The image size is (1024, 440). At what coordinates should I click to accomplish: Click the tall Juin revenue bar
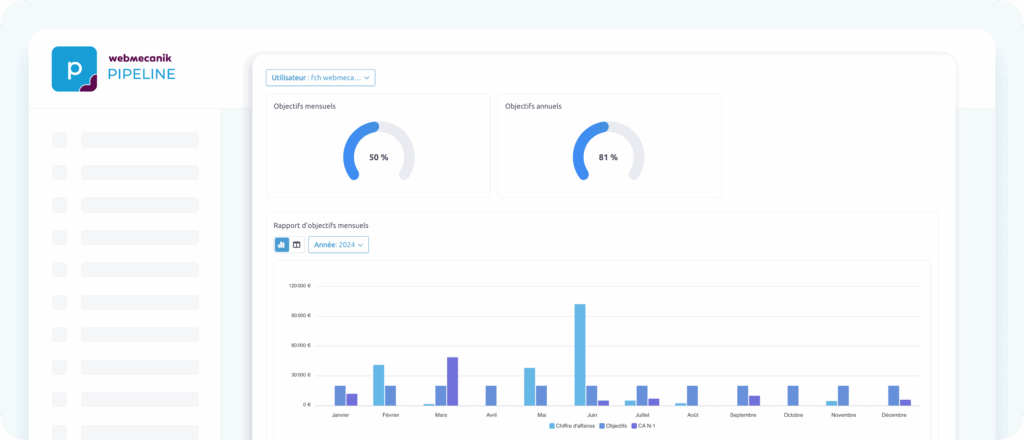point(580,354)
